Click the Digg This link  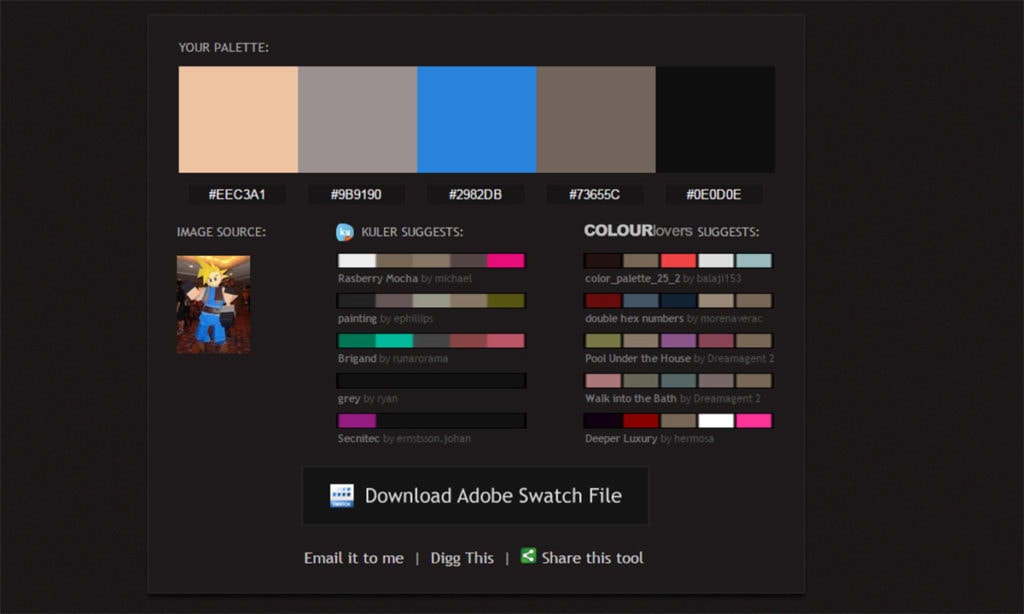[x=462, y=558]
